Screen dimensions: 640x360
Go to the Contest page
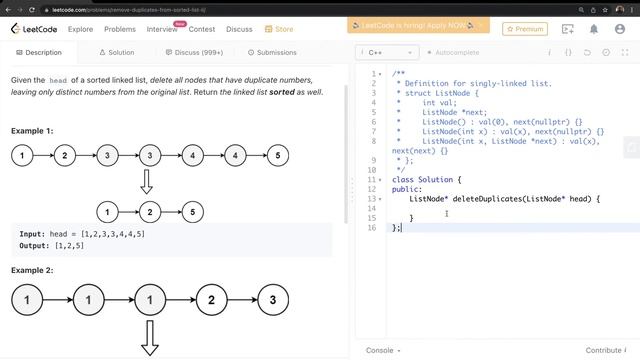point(202,29)
